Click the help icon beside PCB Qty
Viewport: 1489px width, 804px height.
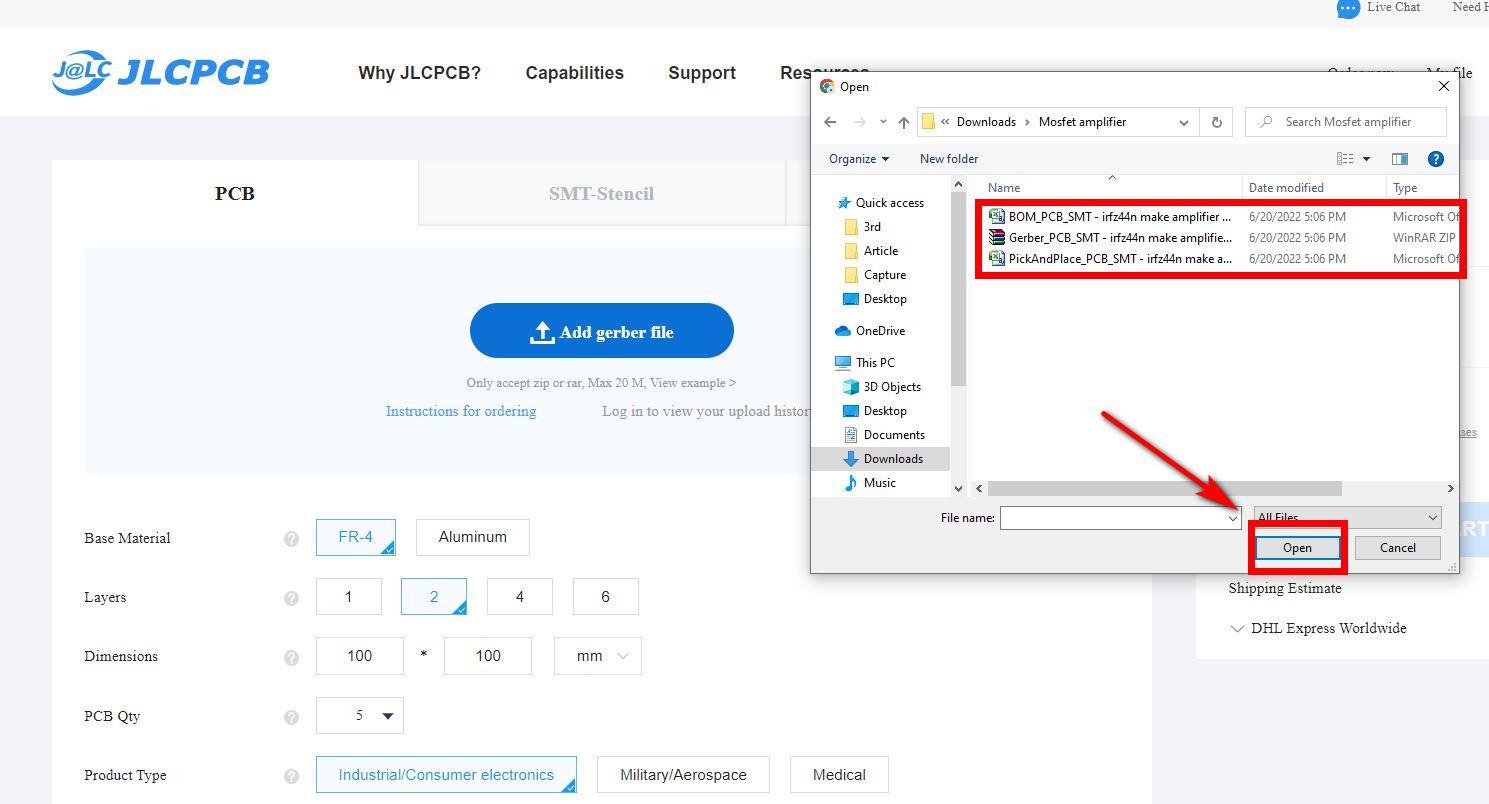(291, 717)
